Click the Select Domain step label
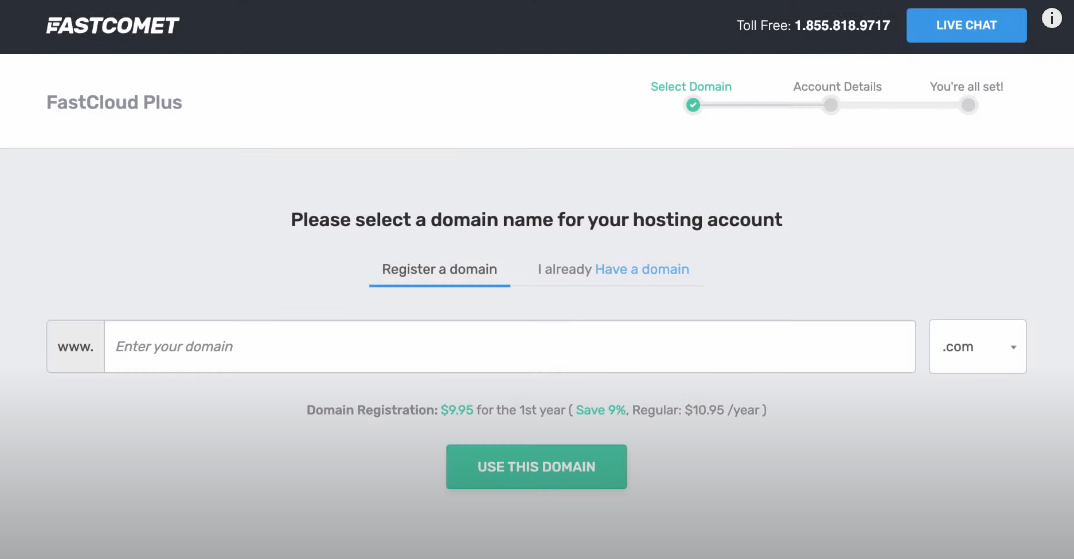The image size is (1074, 559). click(x=691, y=86)
